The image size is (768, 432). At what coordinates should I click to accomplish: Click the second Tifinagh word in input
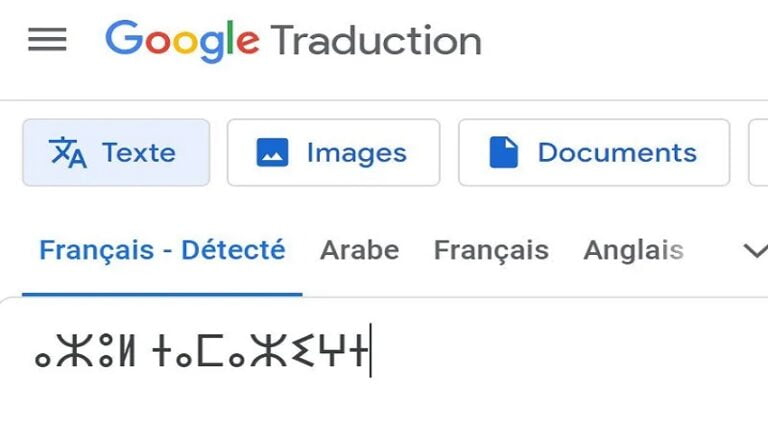point(260,351)
